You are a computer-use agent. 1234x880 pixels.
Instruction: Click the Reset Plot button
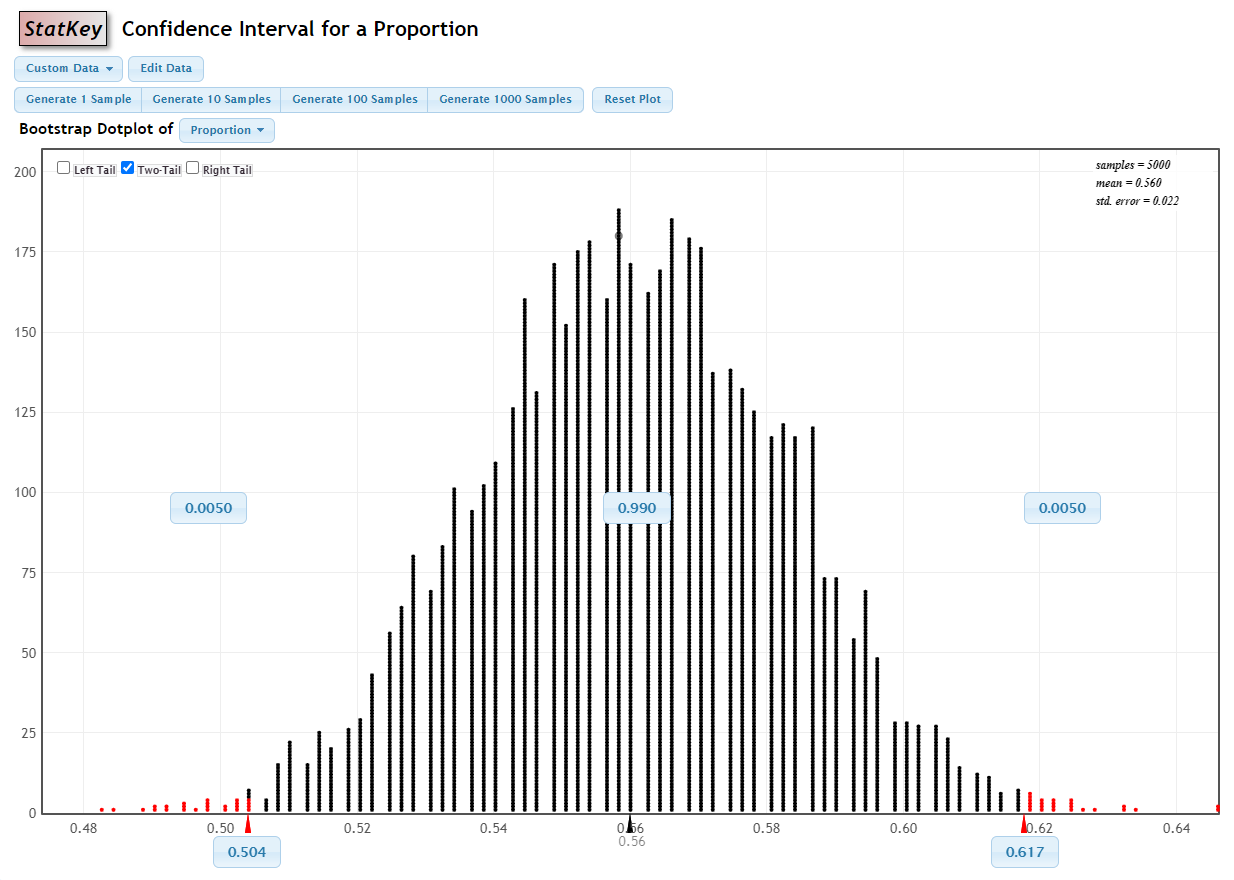(632, 99)
